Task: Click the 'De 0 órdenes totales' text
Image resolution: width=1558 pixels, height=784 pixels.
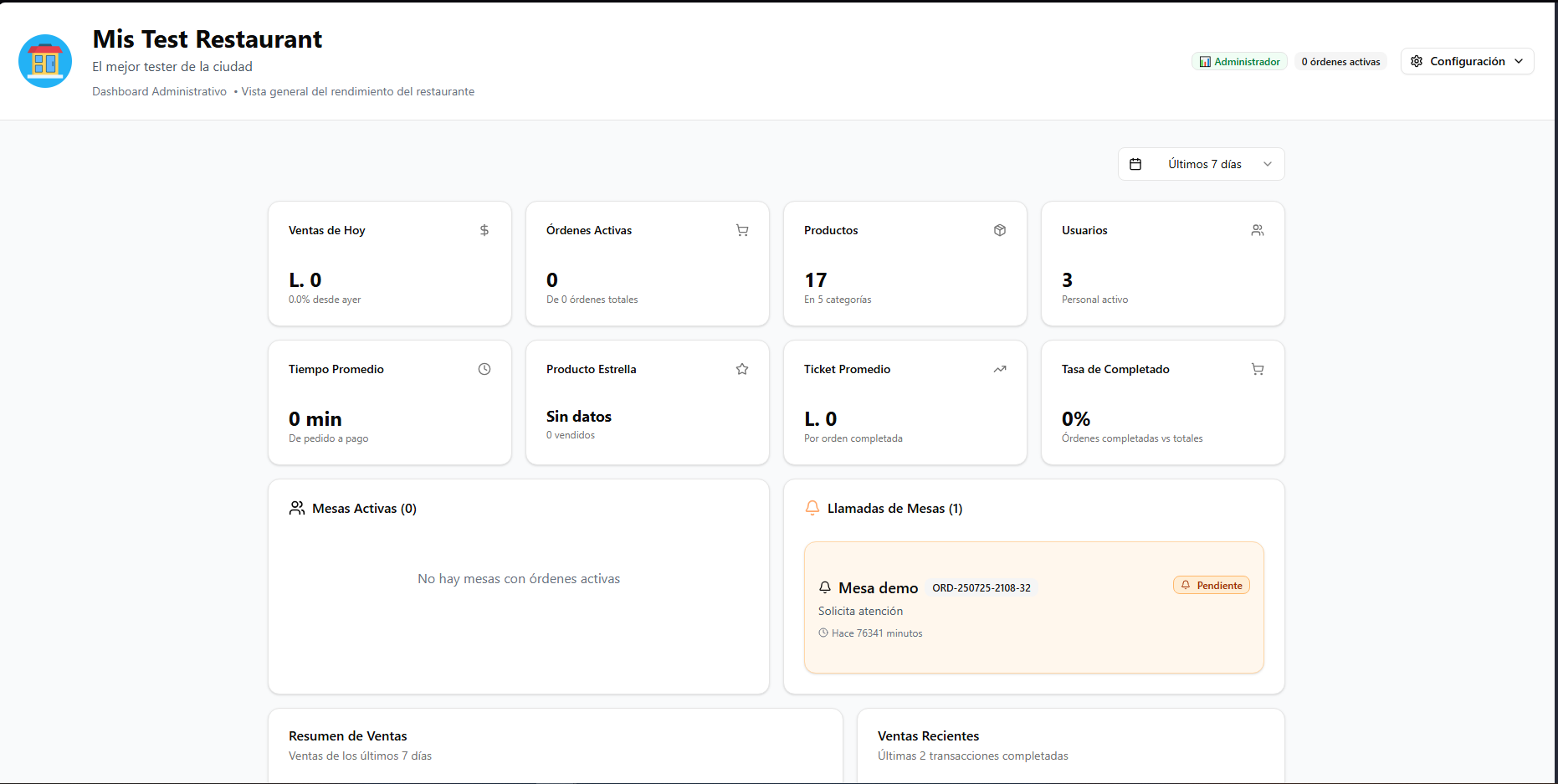Action: (592, 300)
